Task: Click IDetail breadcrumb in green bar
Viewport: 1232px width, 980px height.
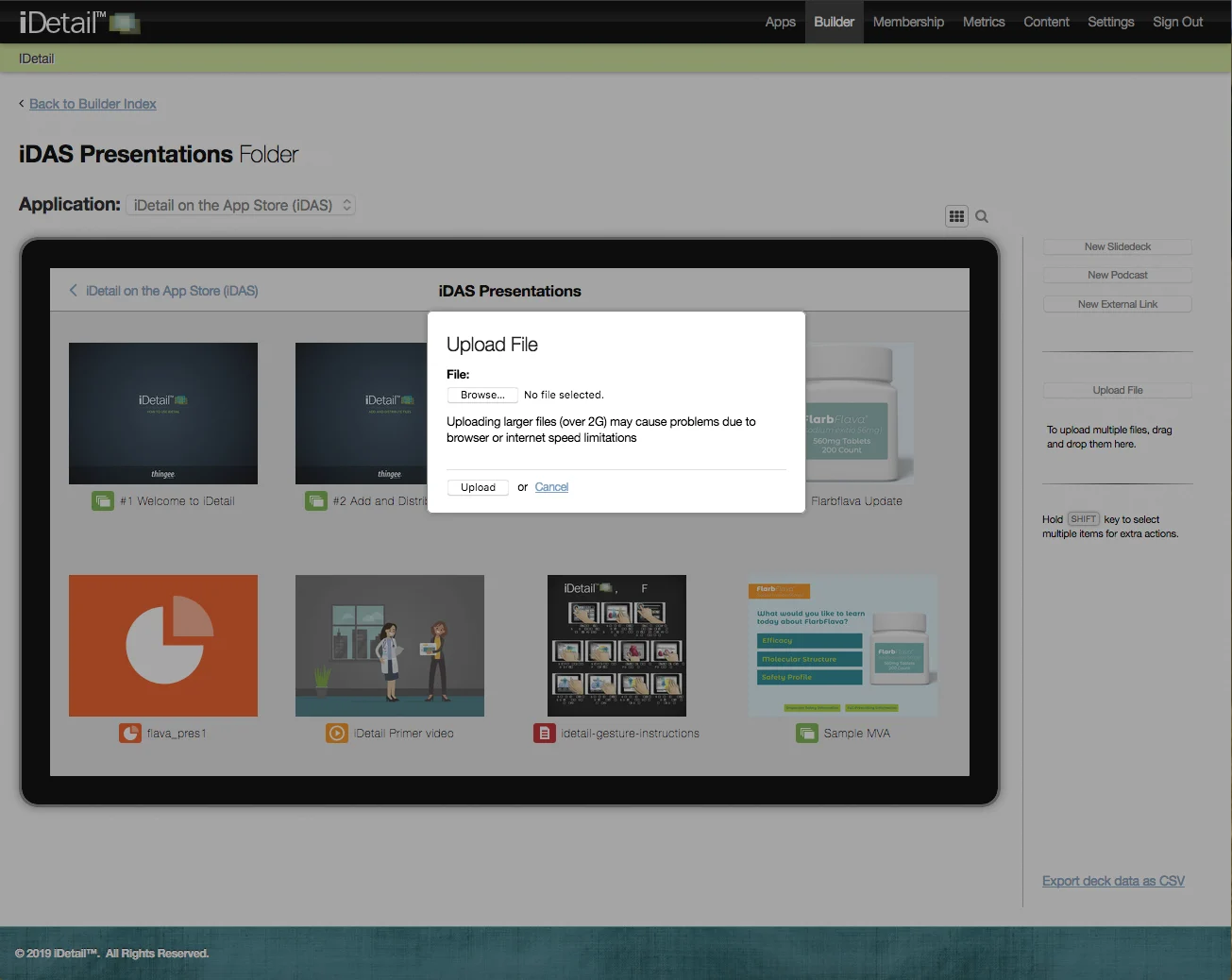Action: pos(37,59)
